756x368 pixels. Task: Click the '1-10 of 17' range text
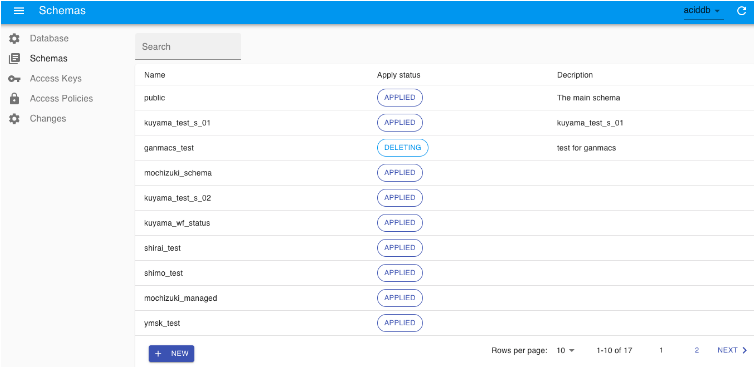tap(614, 350)
